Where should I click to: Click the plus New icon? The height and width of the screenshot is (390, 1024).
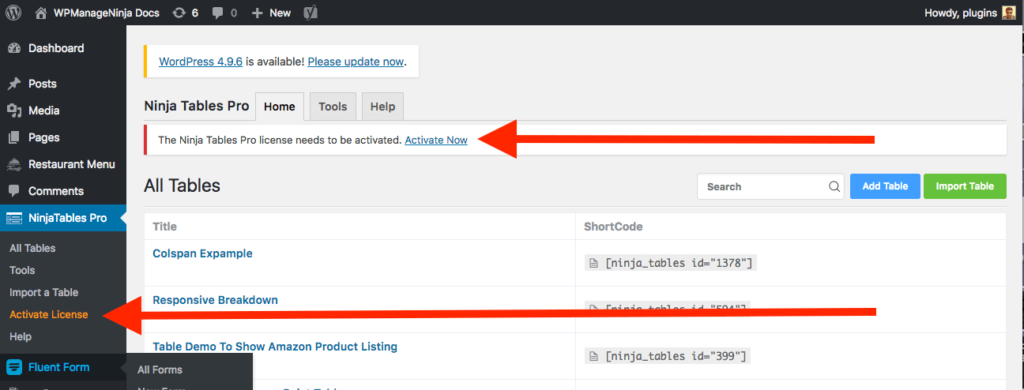[257, 12]
